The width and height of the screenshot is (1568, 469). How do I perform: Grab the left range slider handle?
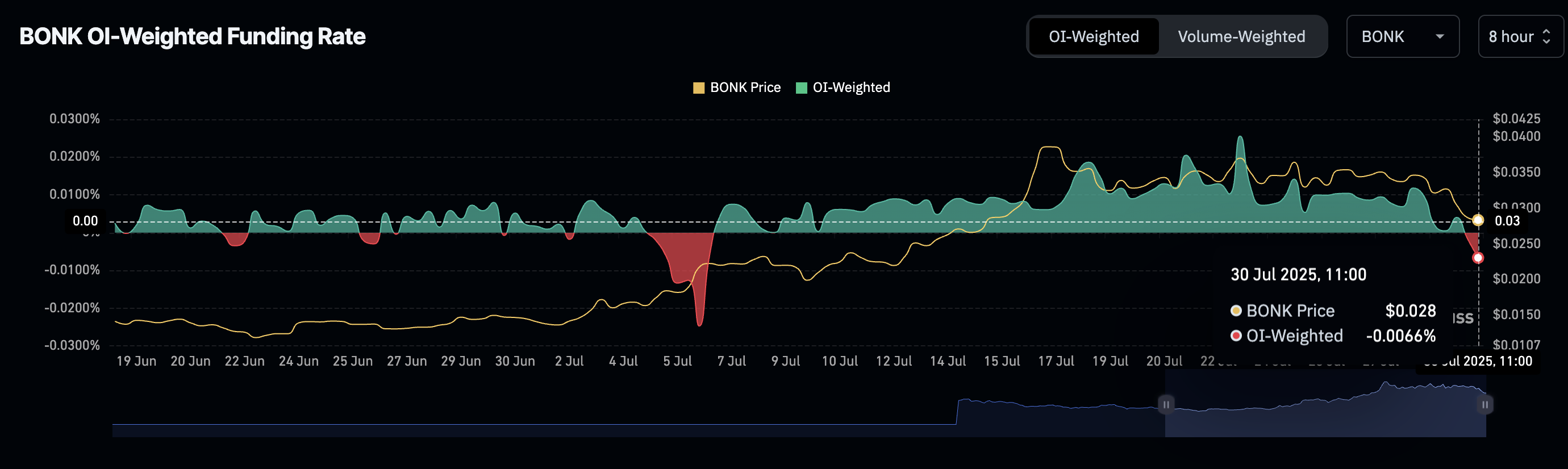[1166, 404]
